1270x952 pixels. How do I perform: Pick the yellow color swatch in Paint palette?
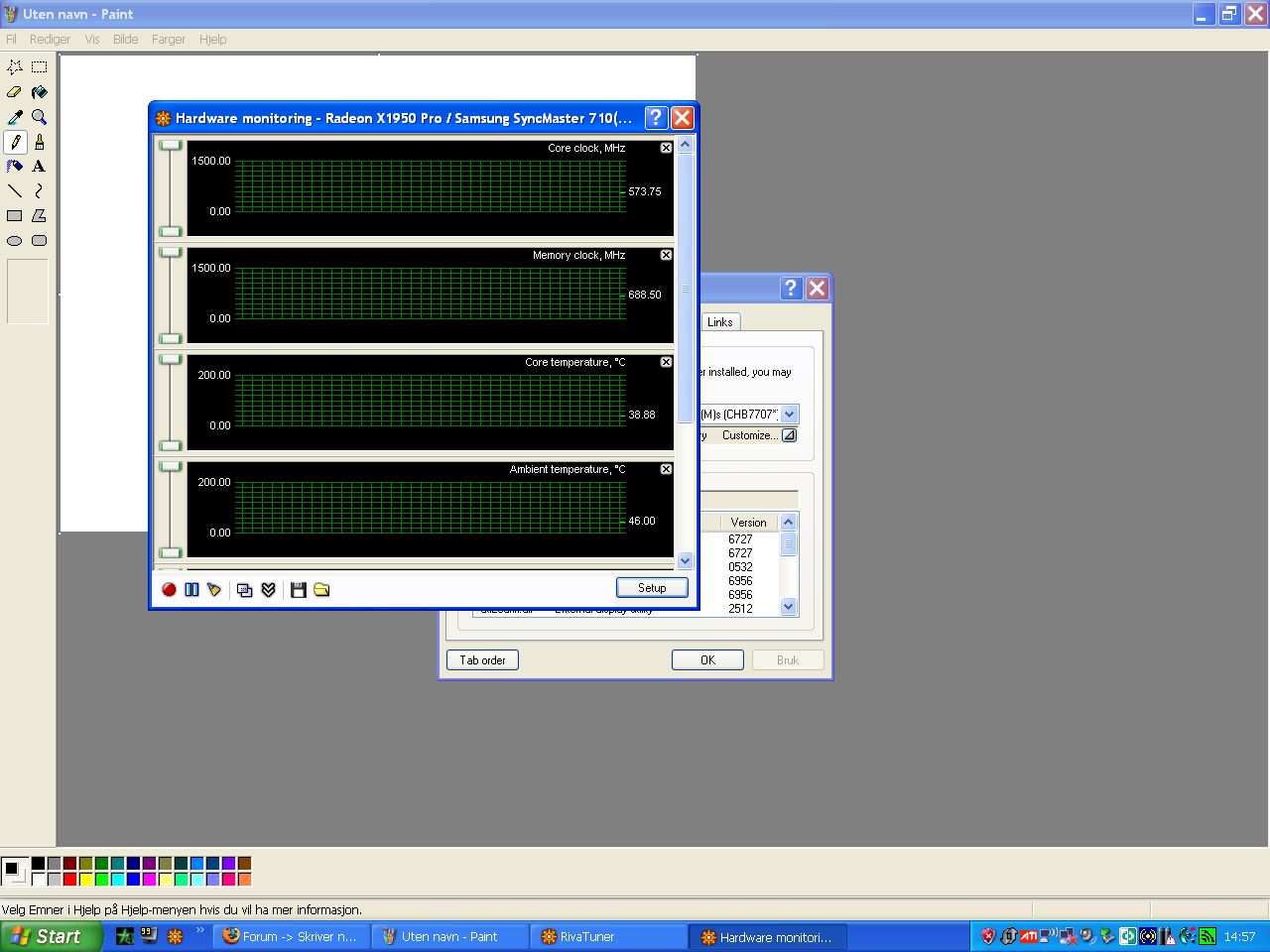pos(85,880)
